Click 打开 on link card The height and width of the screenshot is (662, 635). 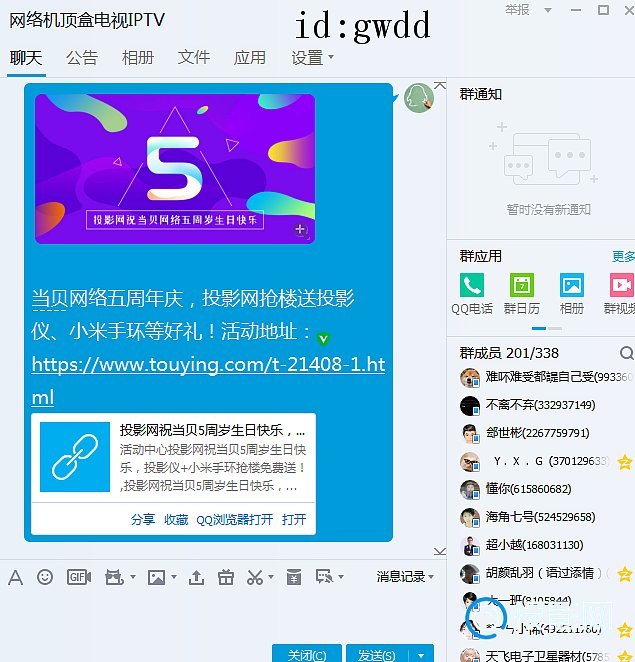tap(294, 519)
